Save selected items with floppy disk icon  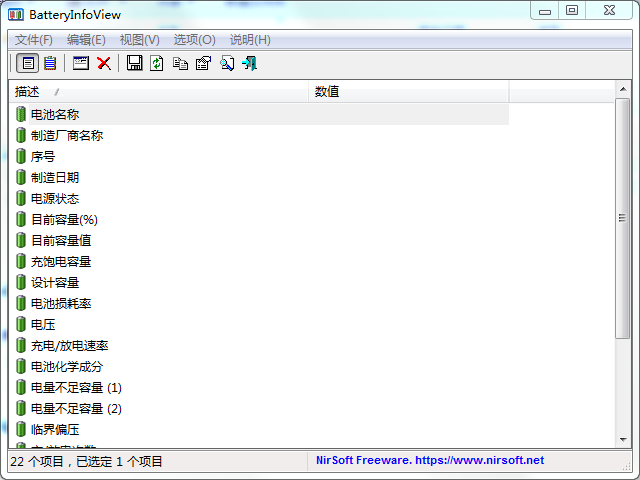pos(135,63)
